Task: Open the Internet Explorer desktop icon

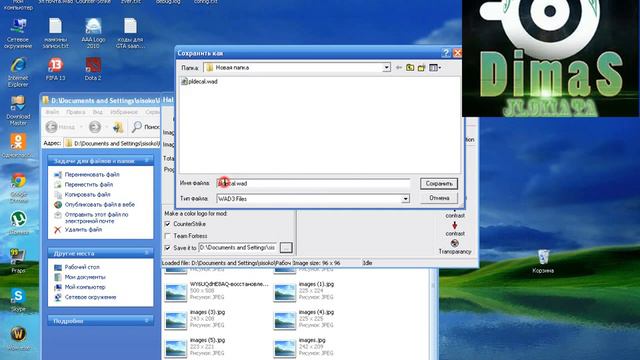Action: coord(18,72)
